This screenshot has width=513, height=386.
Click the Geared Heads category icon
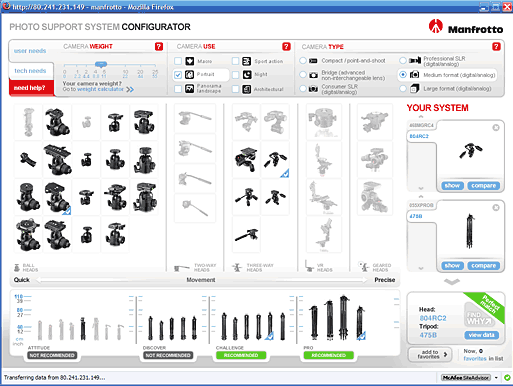363,266
